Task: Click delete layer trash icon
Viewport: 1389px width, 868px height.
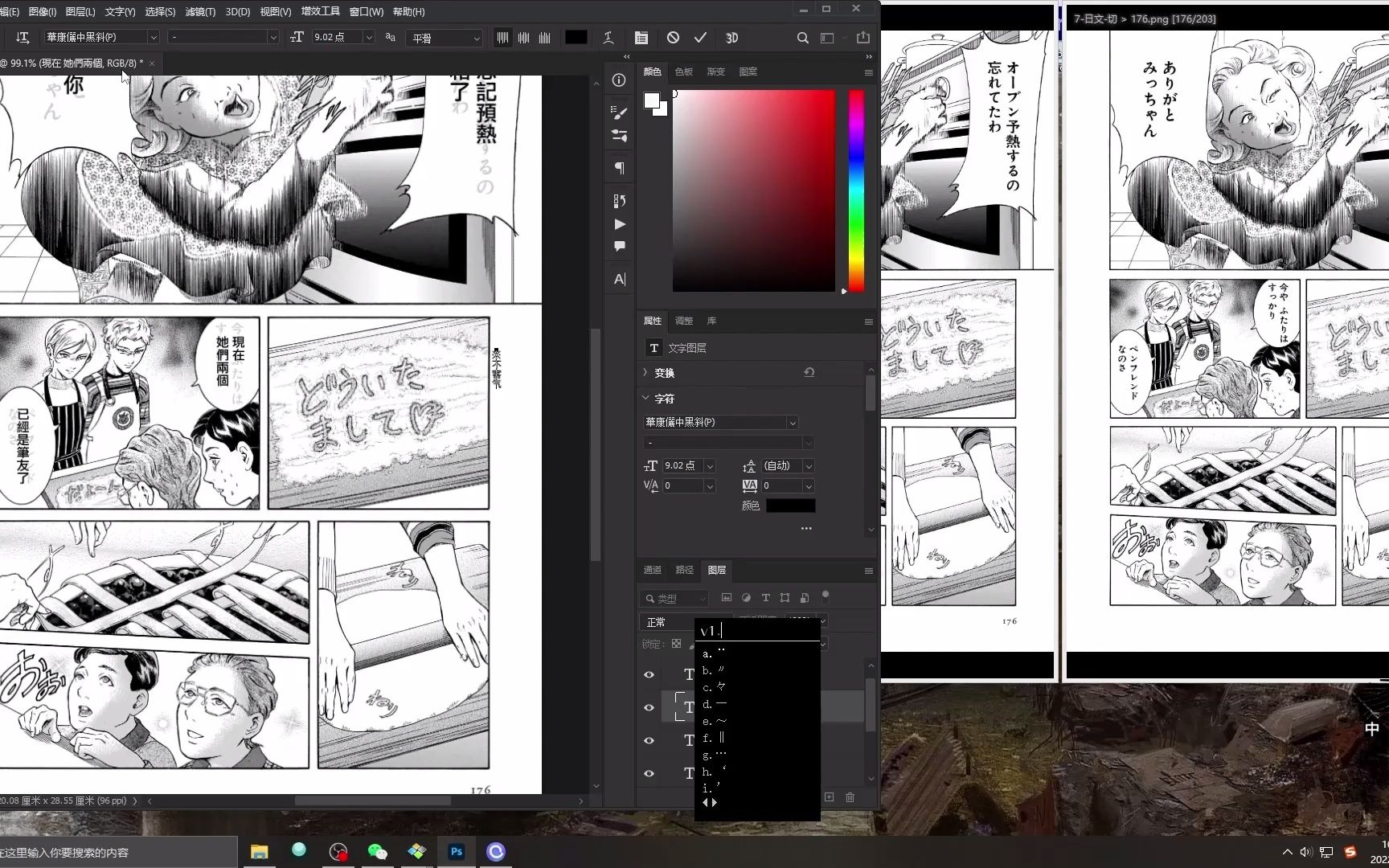Action: (850, 797)
